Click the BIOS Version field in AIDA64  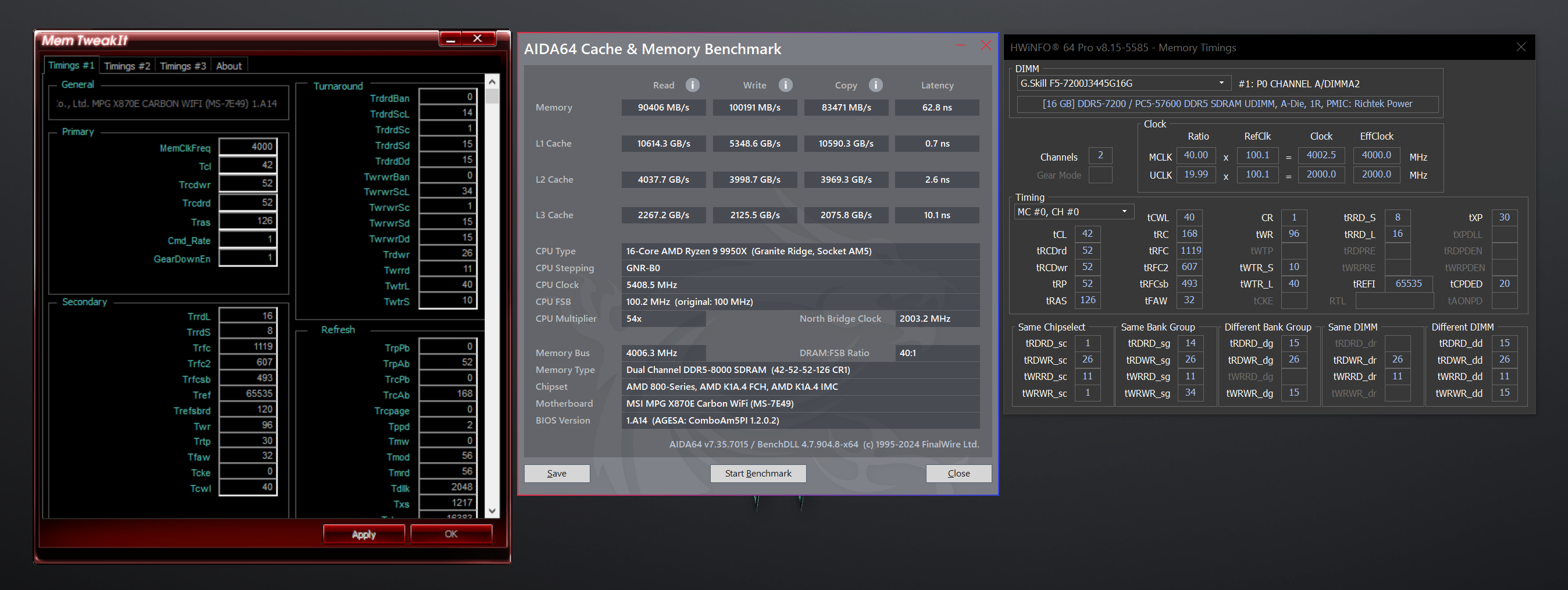point(800,420)
